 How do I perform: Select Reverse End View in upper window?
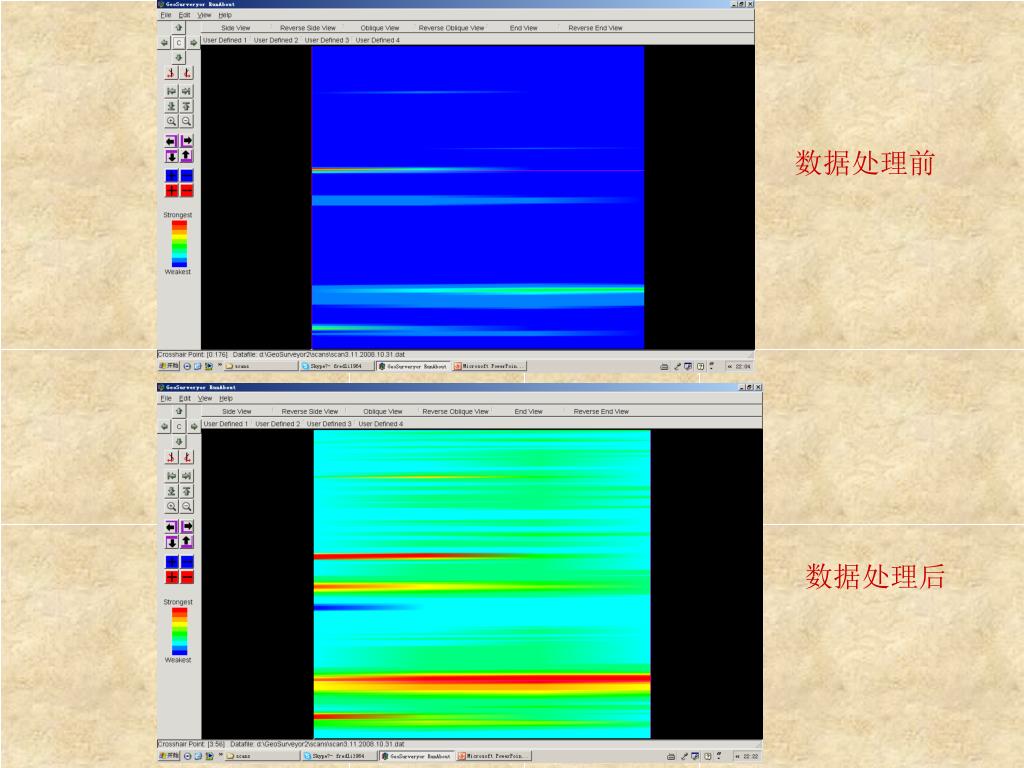pyautogui.click(x=595, y=28)
